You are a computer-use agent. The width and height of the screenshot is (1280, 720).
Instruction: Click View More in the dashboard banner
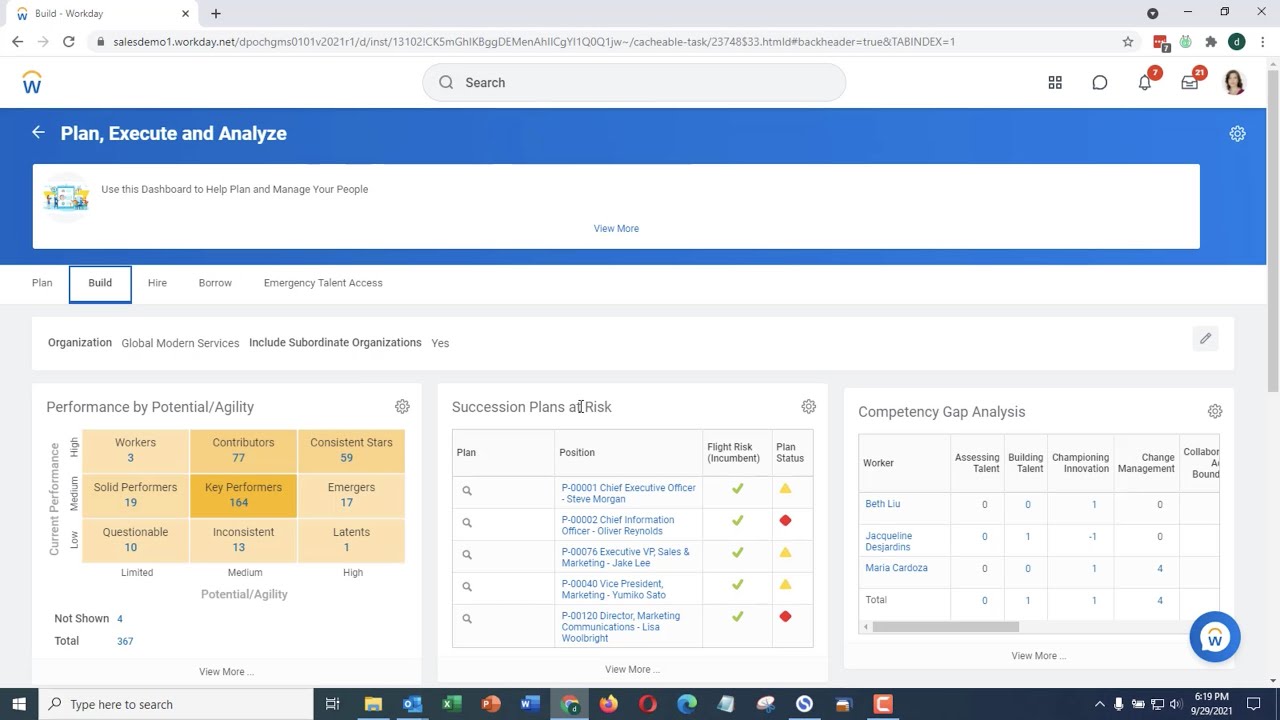pyautogui.click(x=616, y=229)
